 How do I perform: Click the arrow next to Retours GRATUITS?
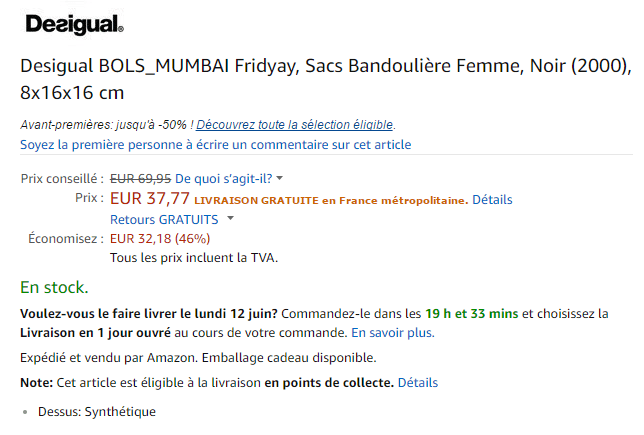(230, 219)
